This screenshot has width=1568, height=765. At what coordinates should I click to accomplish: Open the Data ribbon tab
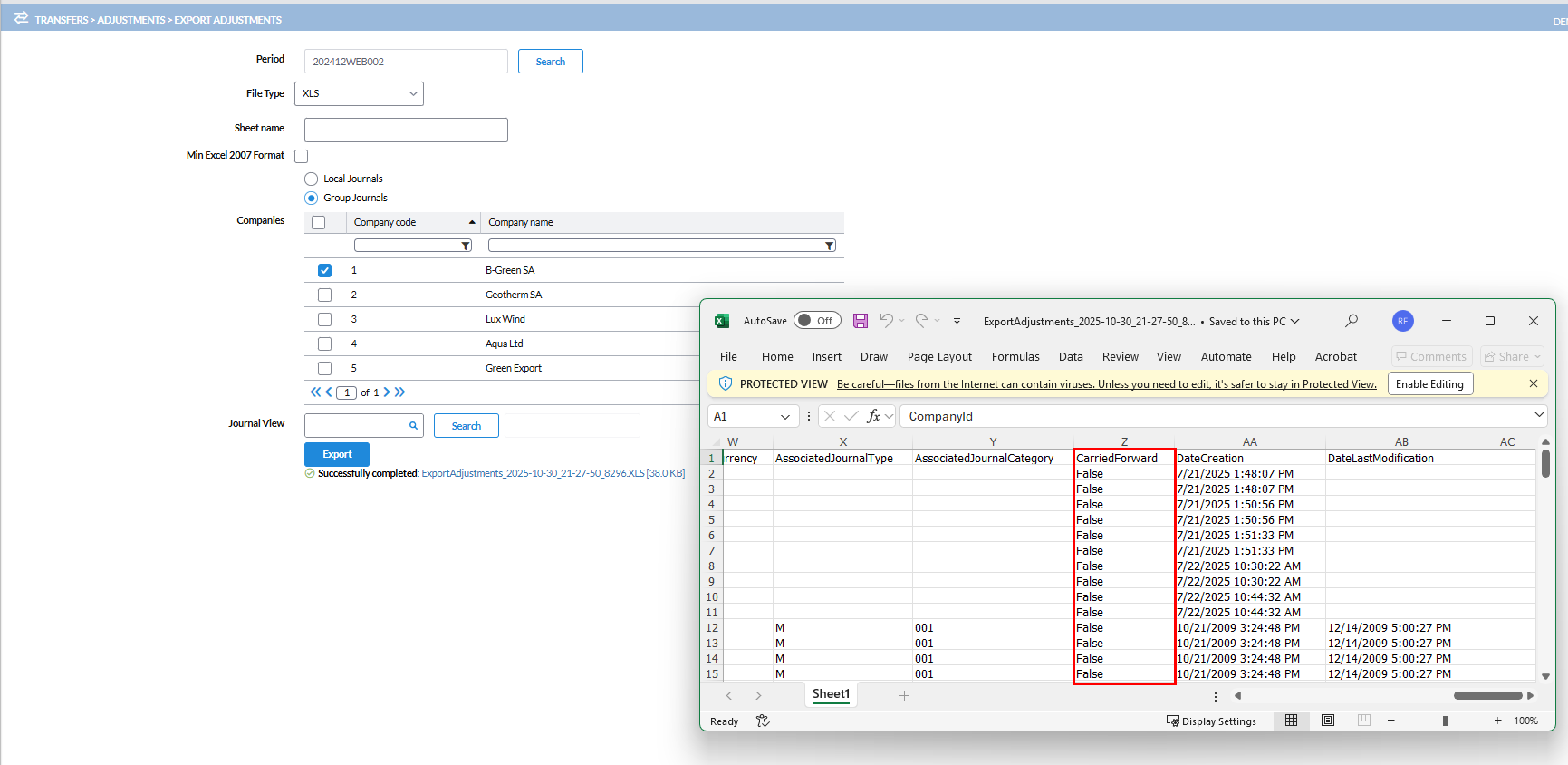point(1071,357)
